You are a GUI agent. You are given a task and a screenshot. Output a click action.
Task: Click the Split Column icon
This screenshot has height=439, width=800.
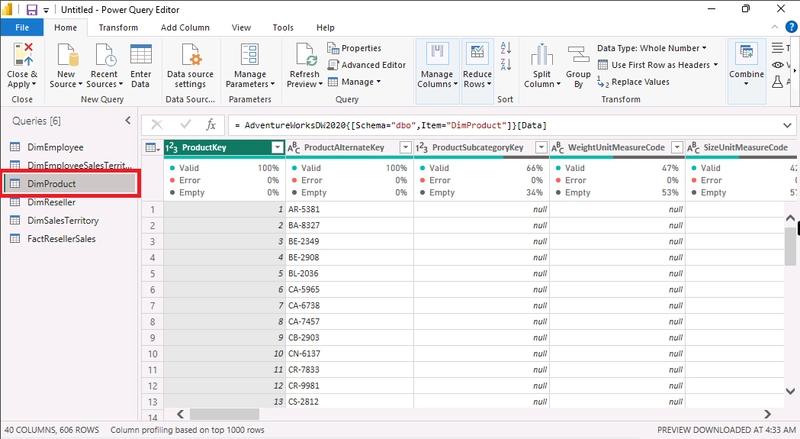[542, 55]
